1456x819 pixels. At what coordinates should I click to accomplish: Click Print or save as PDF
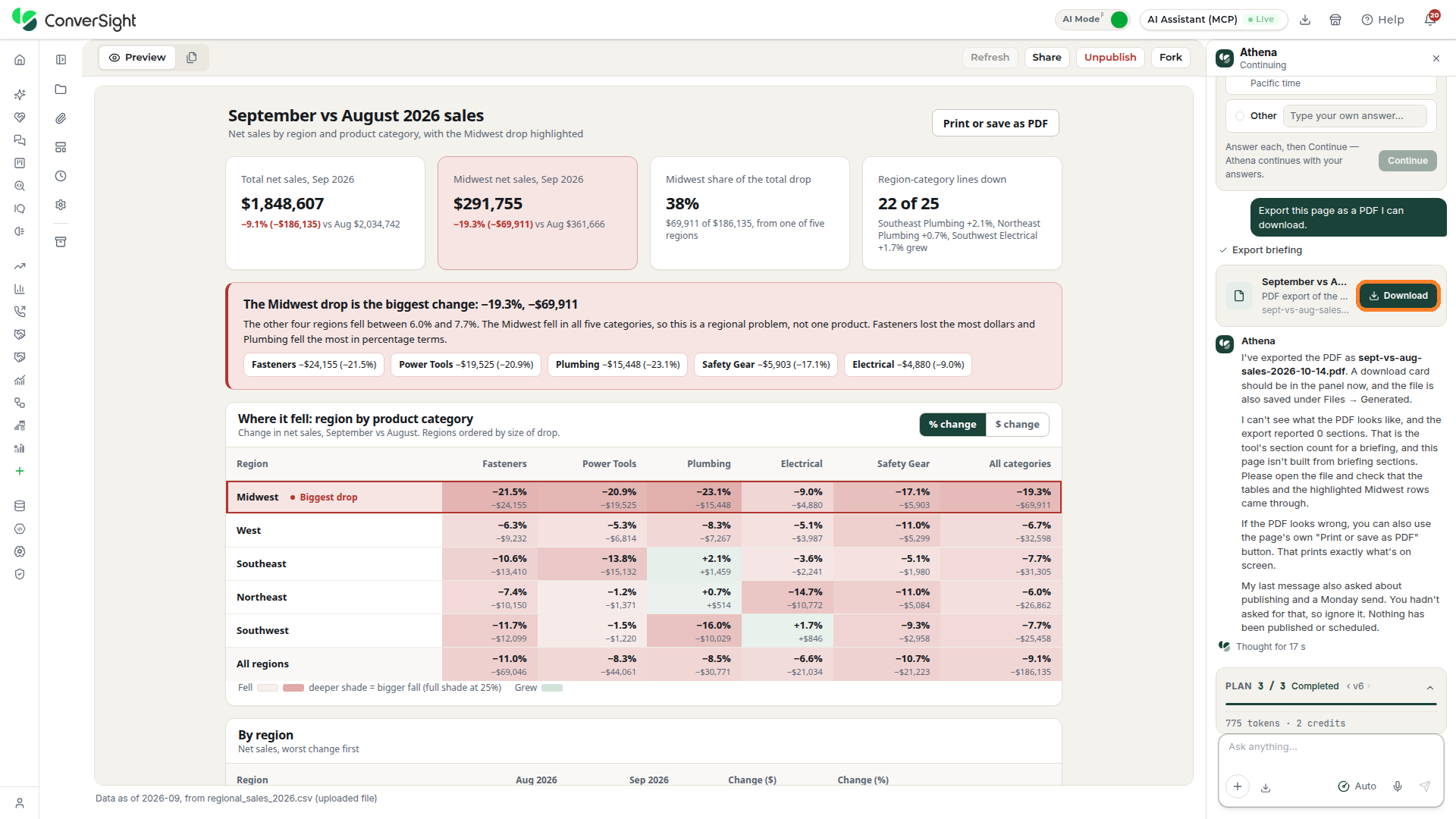point(995,124)
